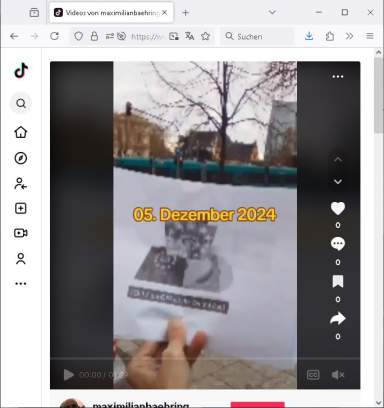Screen dimensions: 384x408
Task: Share the video with arrow icon
Action: (x=338, y=318)
